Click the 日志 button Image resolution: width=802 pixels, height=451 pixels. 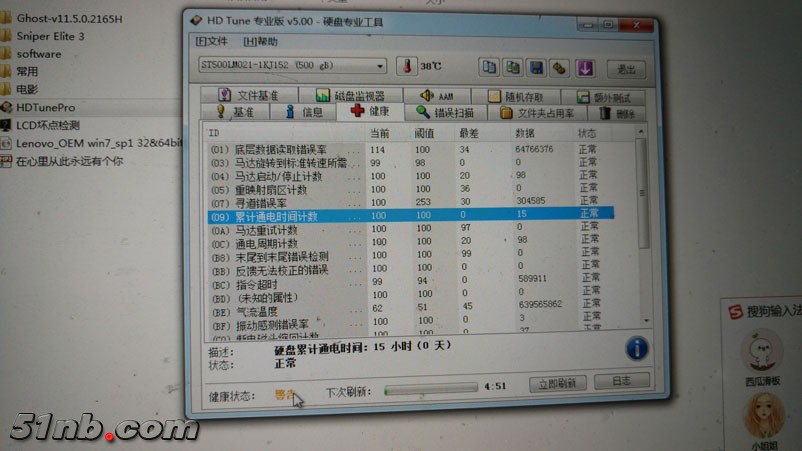coord(620,381)
